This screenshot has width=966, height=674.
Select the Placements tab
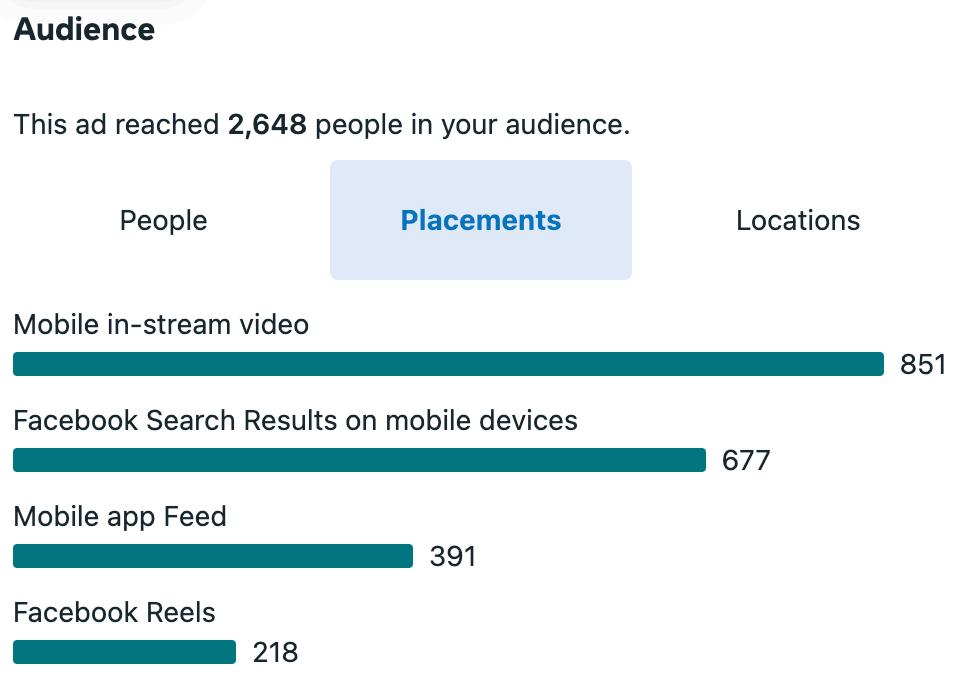tap(481, 221)
